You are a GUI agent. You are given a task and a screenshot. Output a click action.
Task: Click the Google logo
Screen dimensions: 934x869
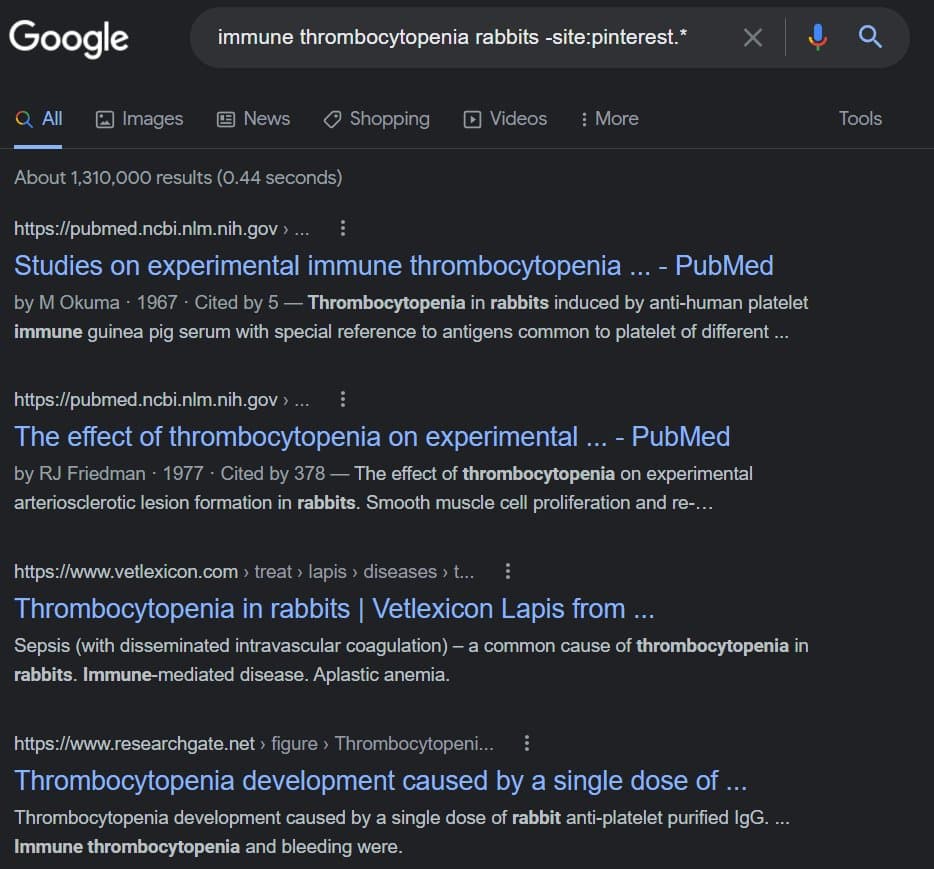pos(69,38)
